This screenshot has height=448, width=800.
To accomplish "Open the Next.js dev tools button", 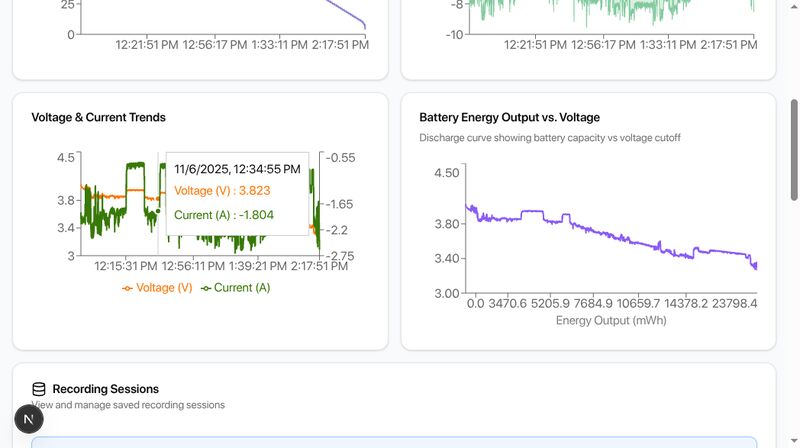I will (x=28, y=419).
